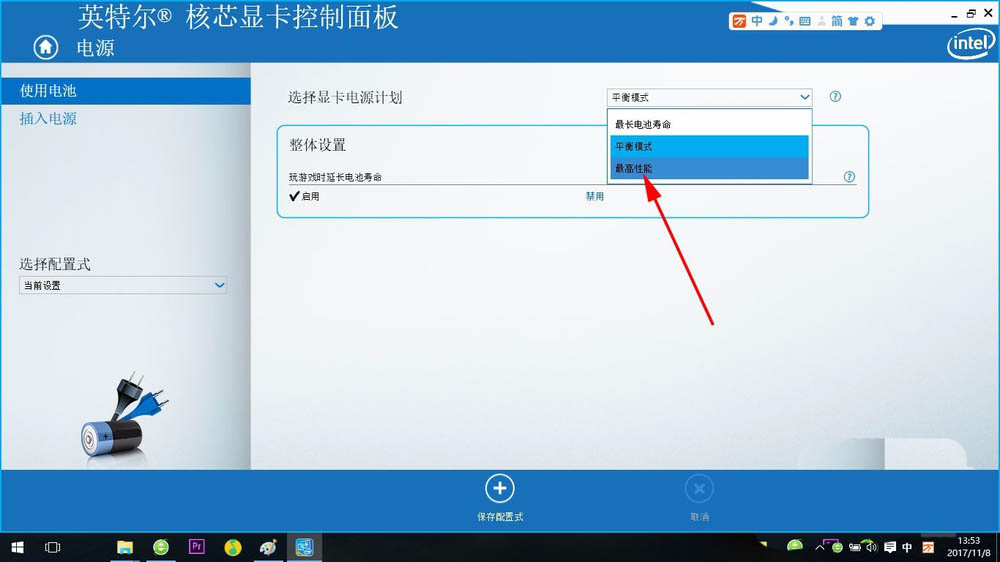The image size is (1000, 562).
Task: Restore down the control panel window
Action: (x=971, y=13)
